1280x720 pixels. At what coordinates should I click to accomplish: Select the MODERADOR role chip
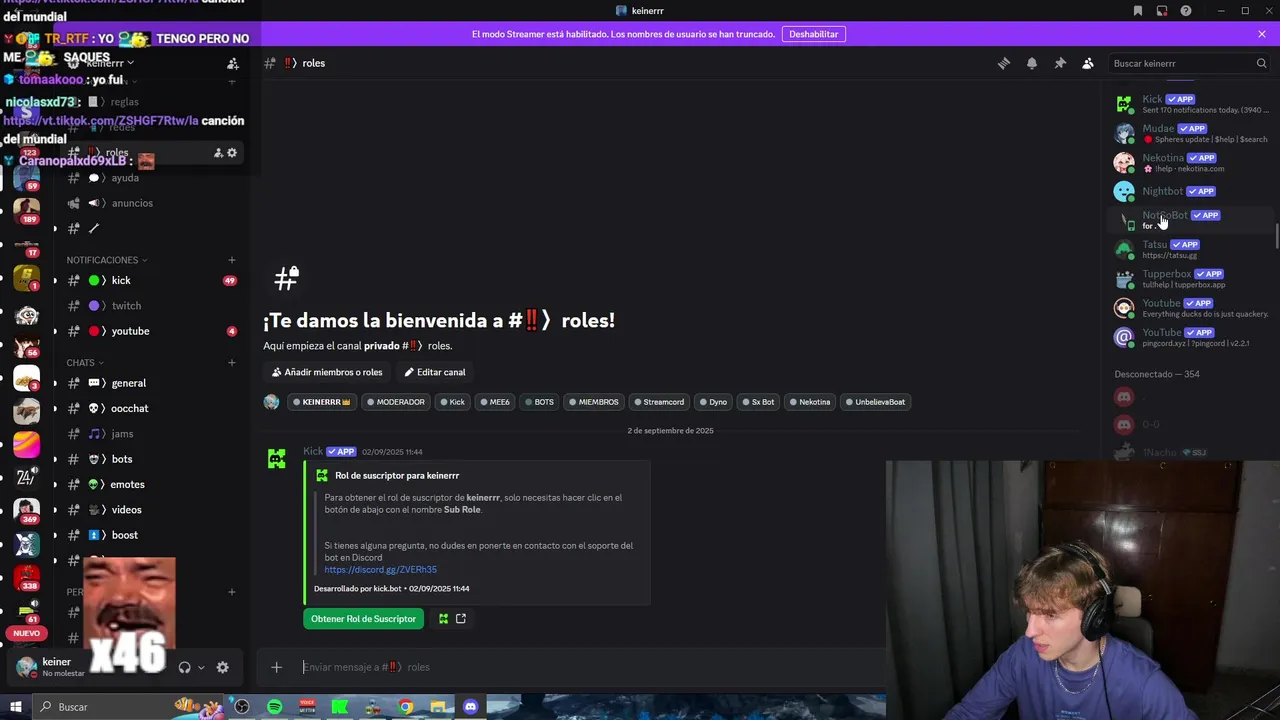pos(395,402)
